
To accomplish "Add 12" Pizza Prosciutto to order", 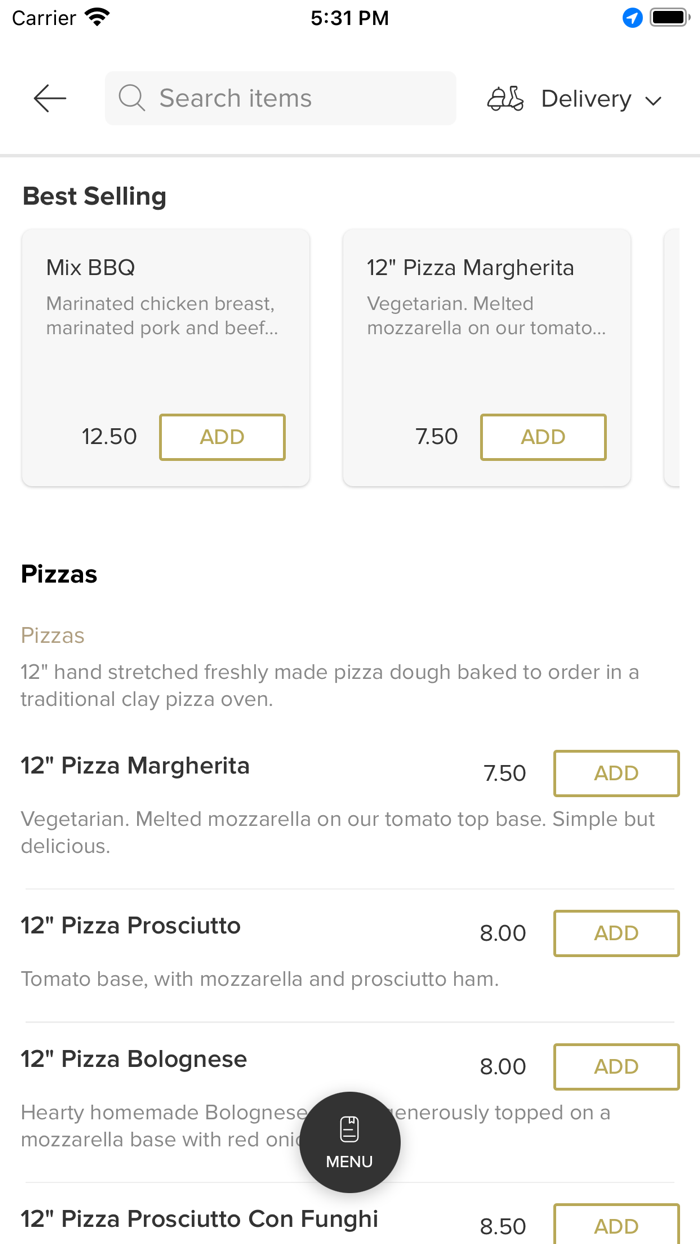I will [x=616, y=933].
